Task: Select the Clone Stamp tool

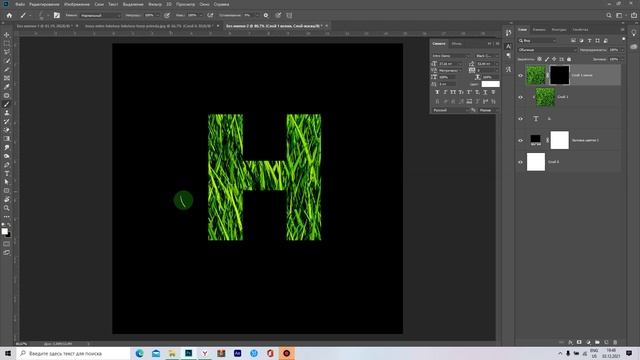Action: click(7, 113)
